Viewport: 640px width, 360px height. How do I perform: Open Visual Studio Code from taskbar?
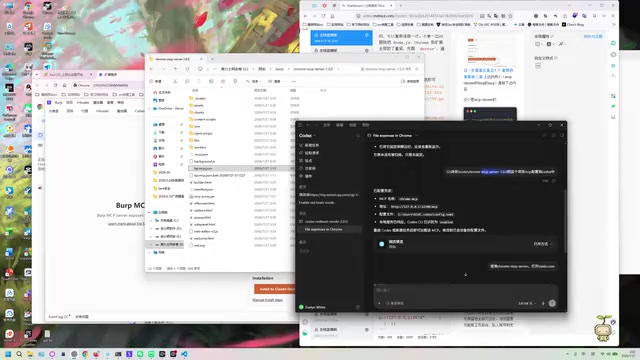pos(184,354)
